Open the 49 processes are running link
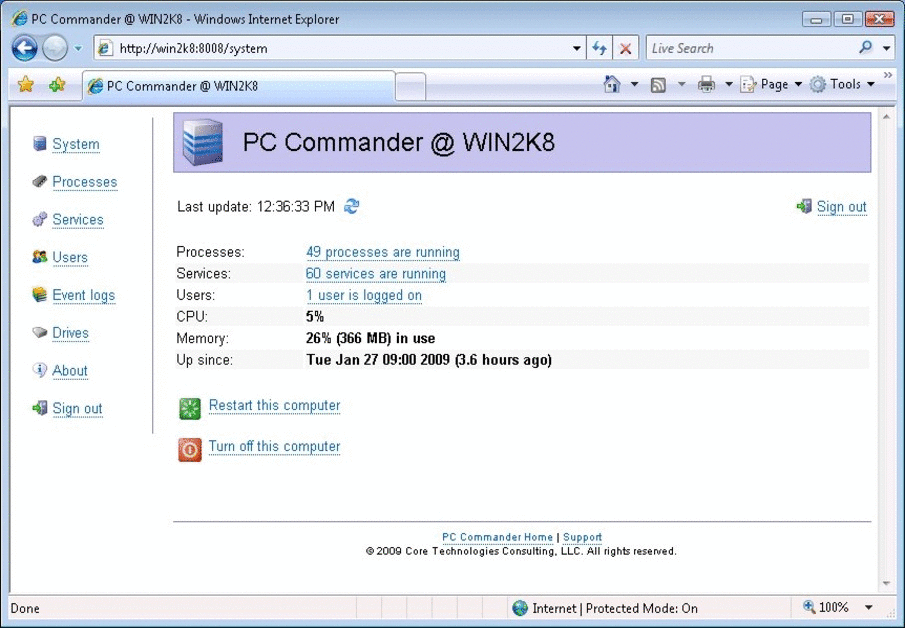Image resolution: width=905 pixels, height=628 pixels. [382, 252]
